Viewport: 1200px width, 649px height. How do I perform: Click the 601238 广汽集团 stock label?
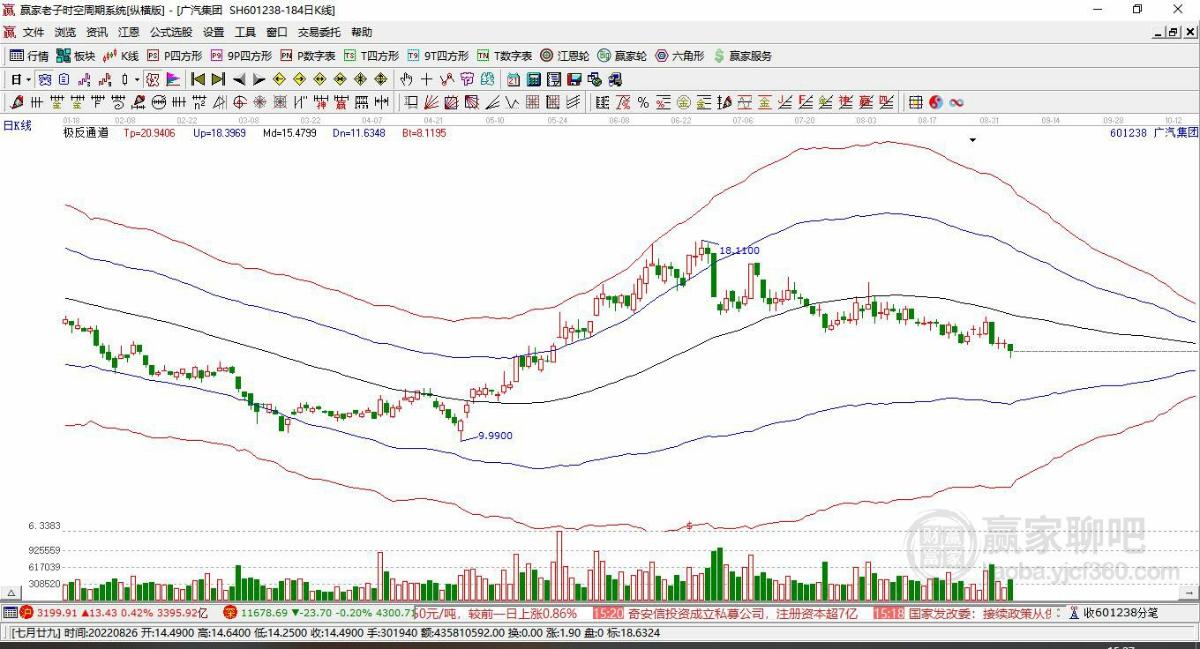[1153, 132]
